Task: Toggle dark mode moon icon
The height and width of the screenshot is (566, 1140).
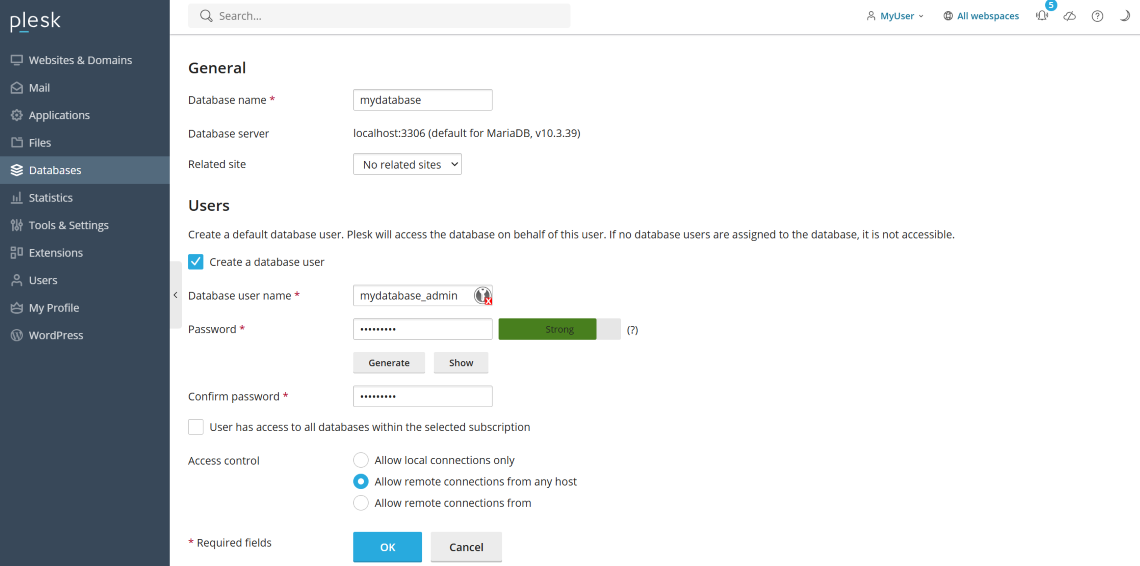Action: coord(1124,16)
